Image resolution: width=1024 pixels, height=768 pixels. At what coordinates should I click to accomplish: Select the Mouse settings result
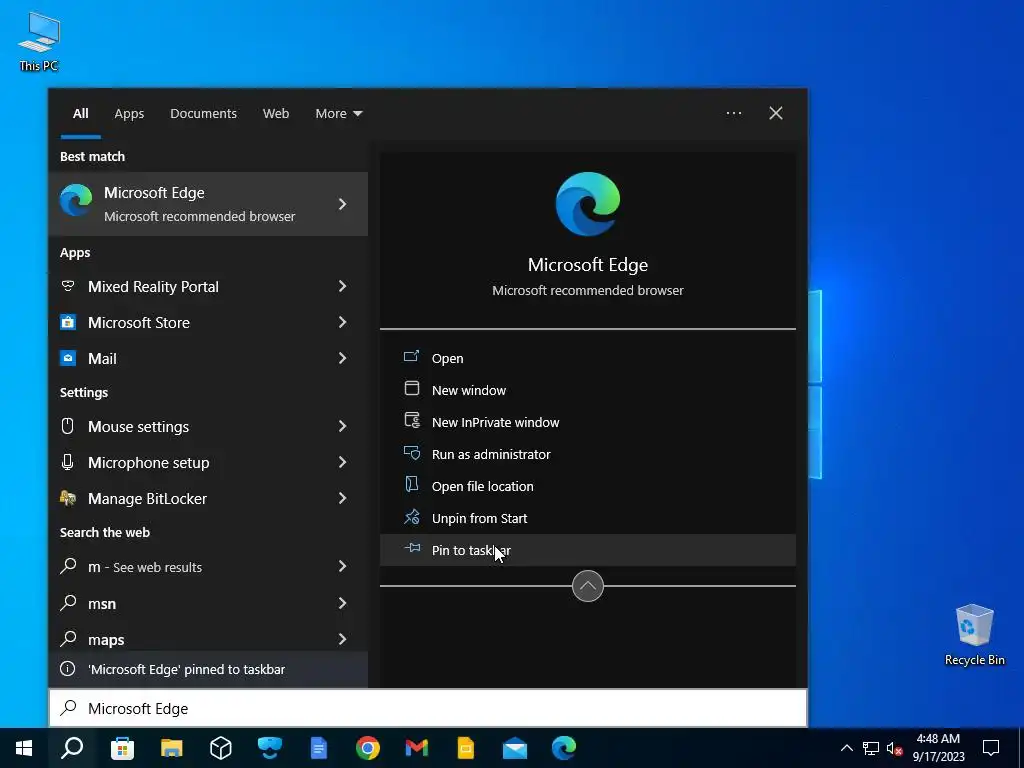(x=208, y=426)
